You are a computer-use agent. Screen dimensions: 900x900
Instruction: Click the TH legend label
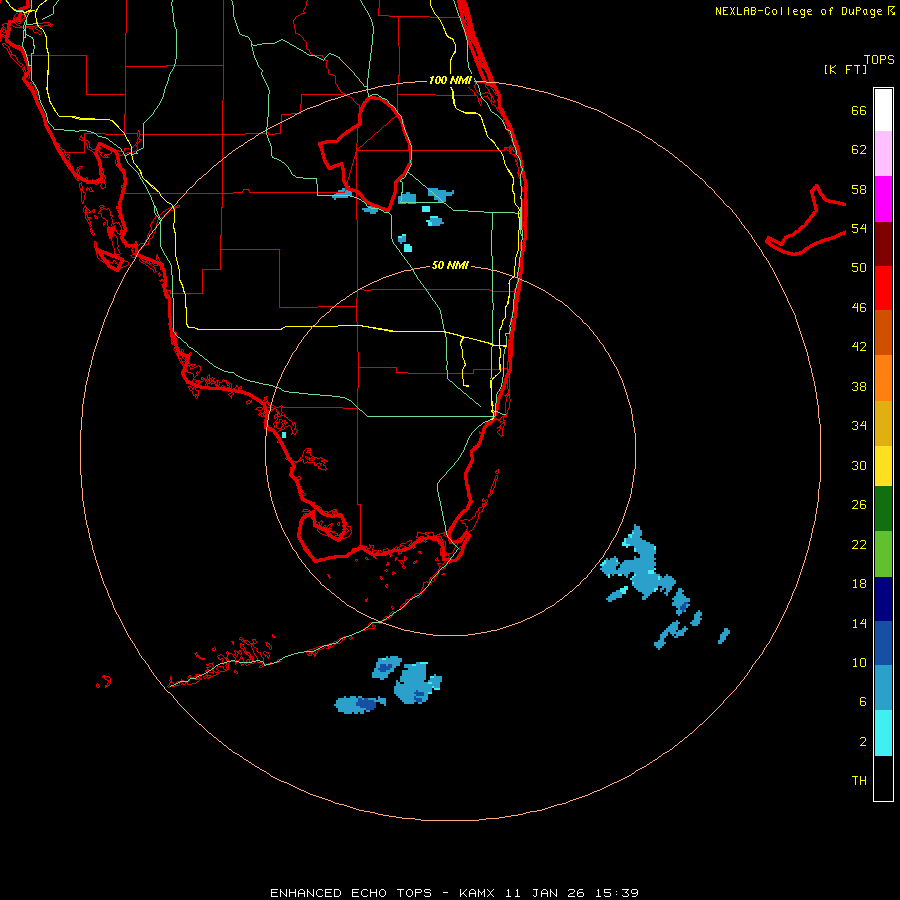point(859,781)
